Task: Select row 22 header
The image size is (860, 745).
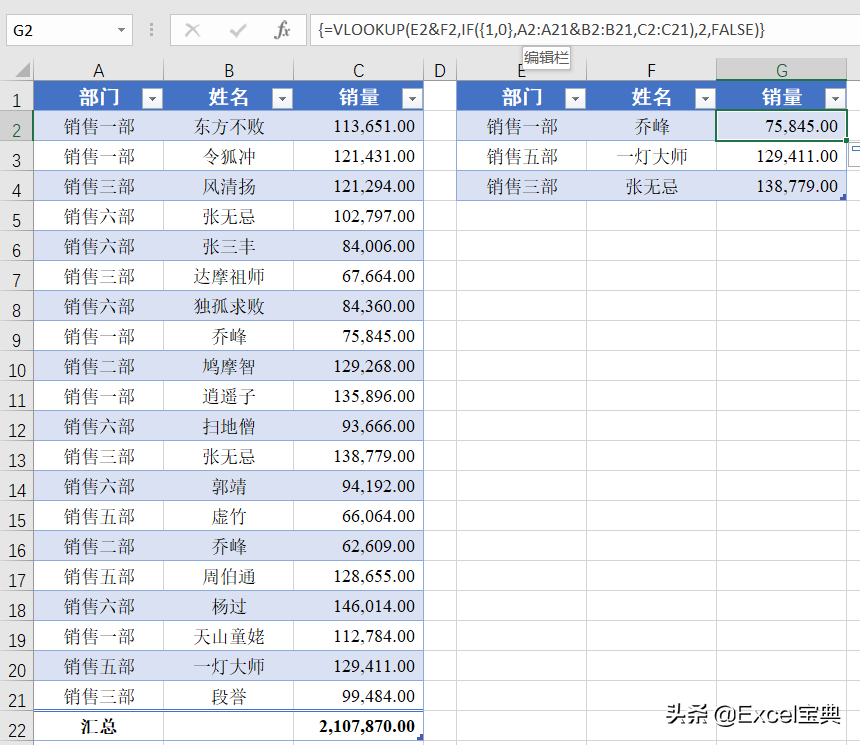Action: (x=16, y=727)
